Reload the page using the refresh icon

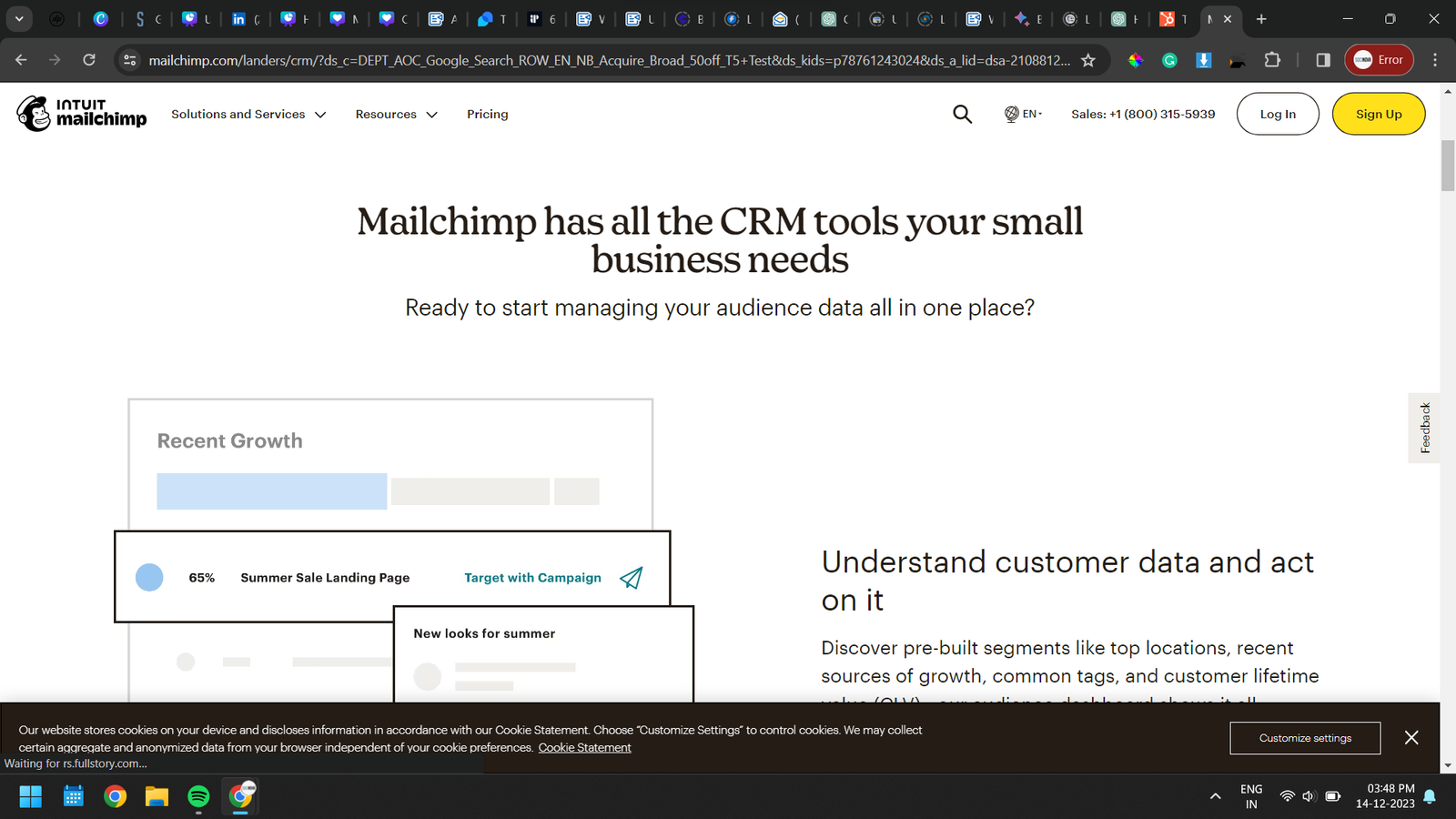(x=89, y=60)
